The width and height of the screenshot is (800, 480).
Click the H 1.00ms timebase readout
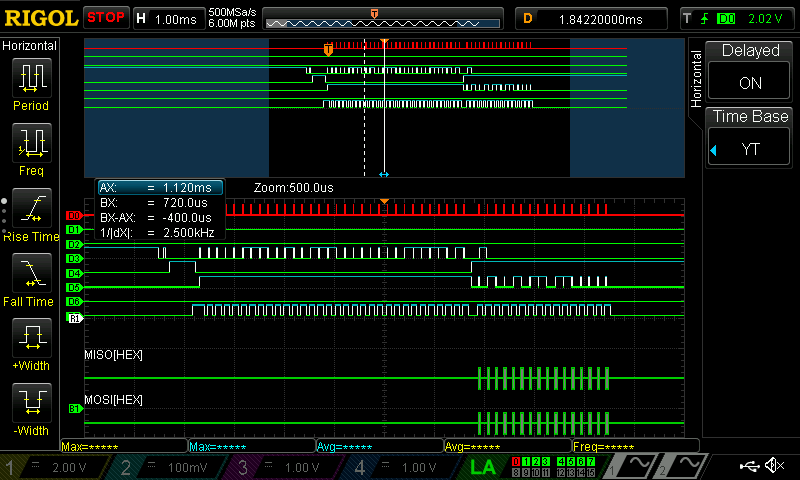168,19
